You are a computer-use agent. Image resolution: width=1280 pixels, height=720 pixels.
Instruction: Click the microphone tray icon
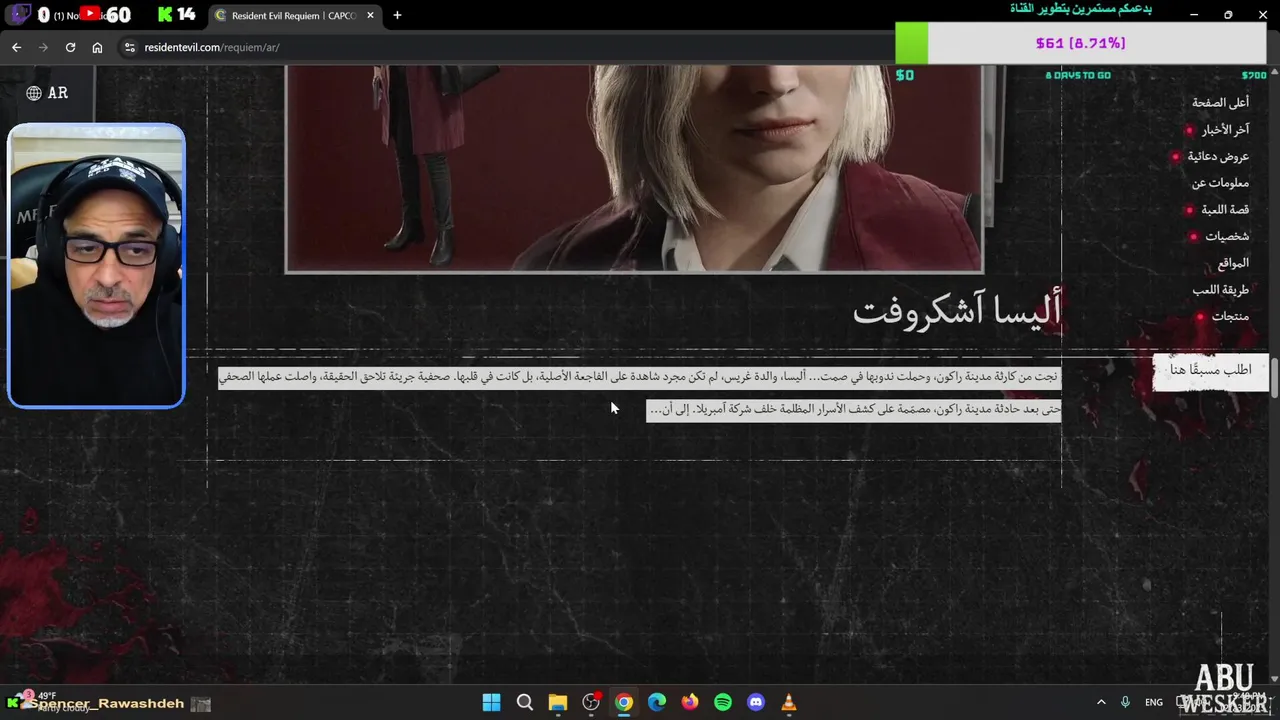click(x=1126, y=702)
